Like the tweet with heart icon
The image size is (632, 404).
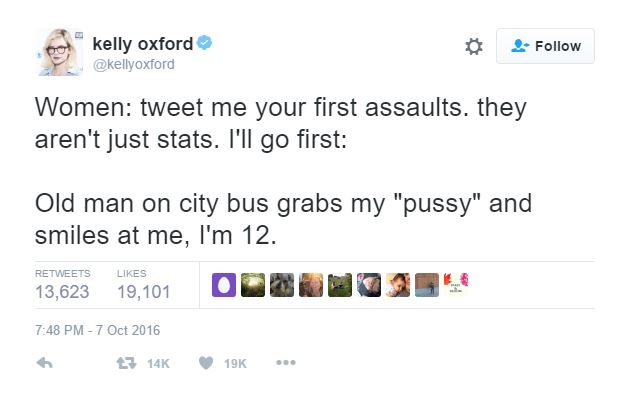pos(206,363)
